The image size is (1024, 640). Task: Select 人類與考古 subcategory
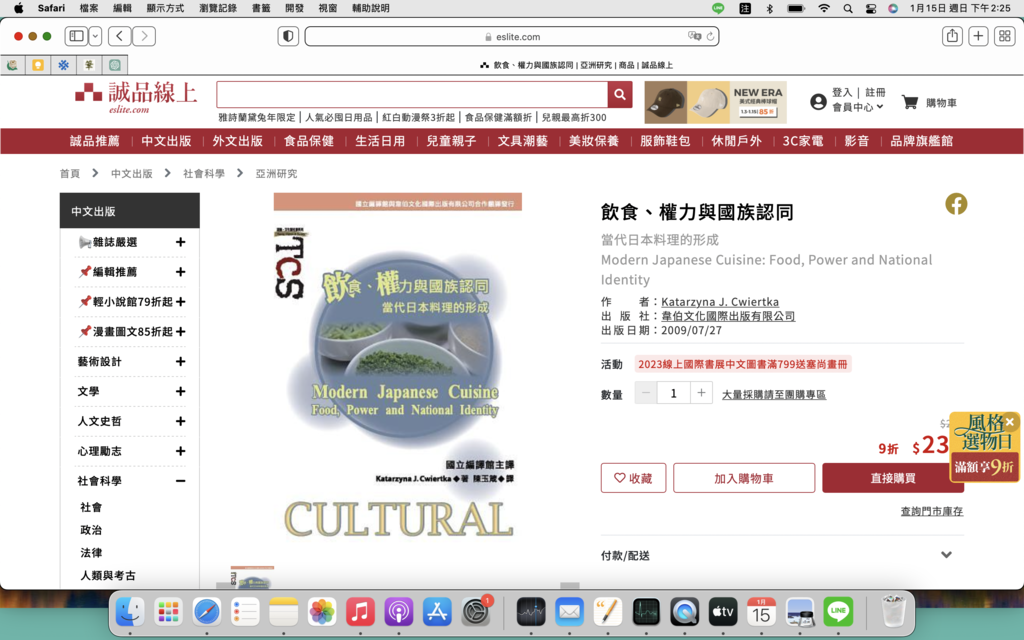pos(108,575)
